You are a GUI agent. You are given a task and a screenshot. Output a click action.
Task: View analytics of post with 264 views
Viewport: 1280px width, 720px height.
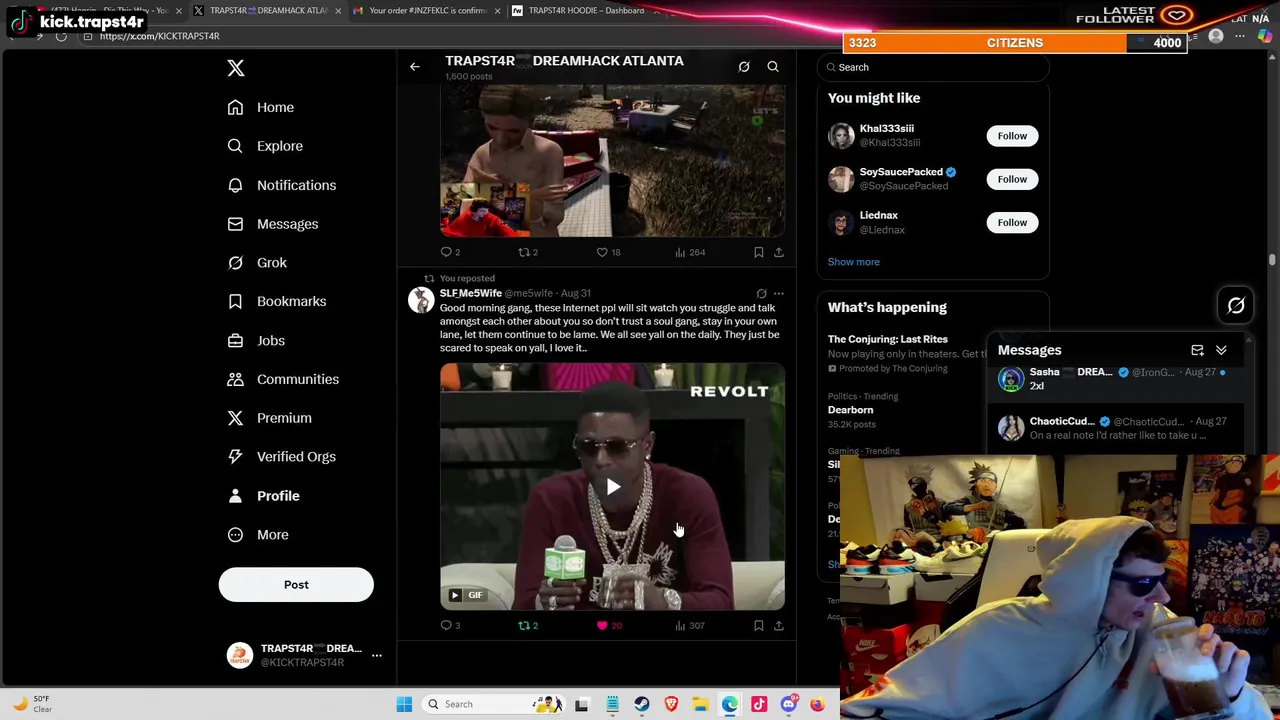pos(690,252)
